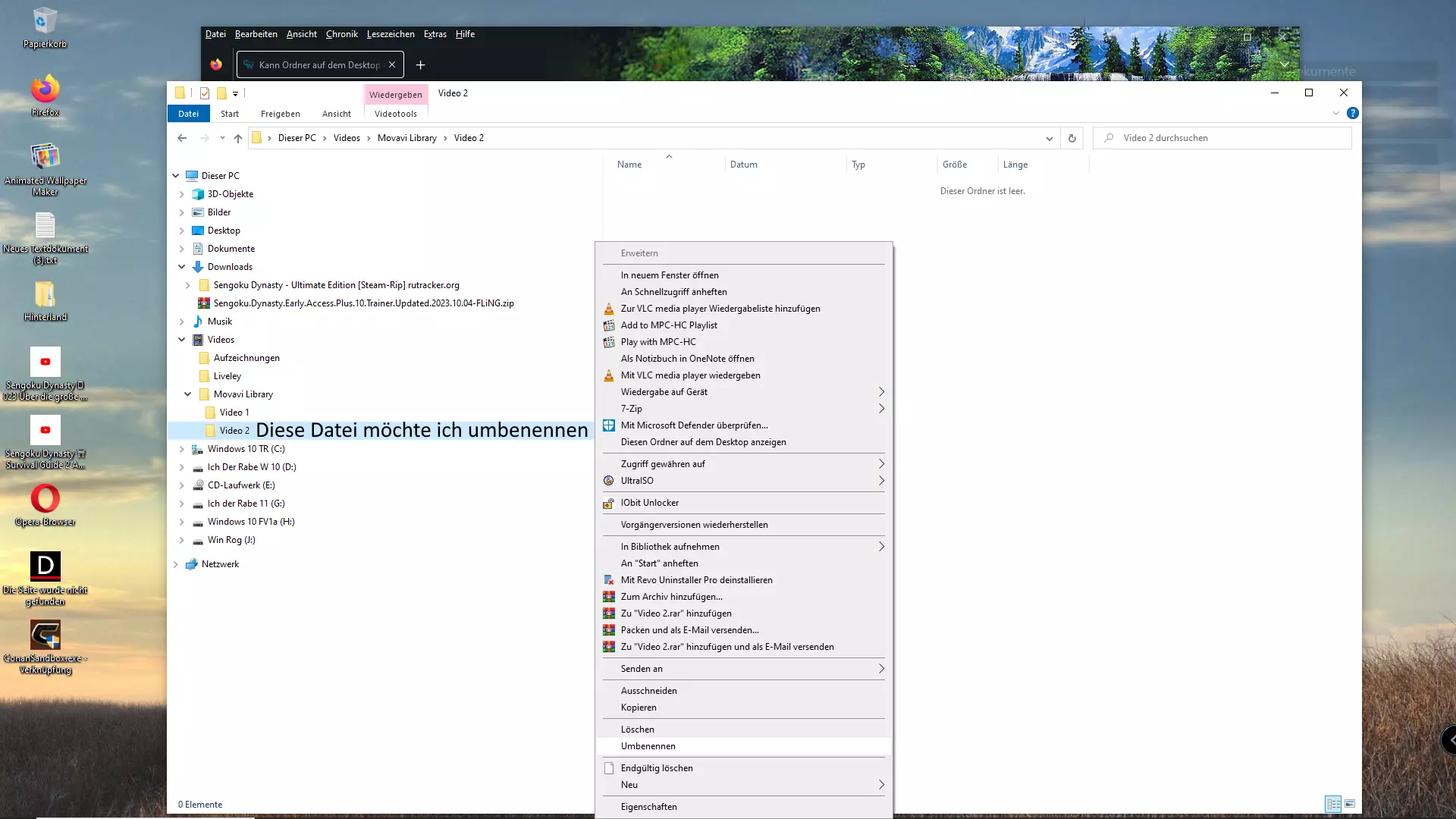Select the Hinterland folder on the desktop
This screenshot has height=819, width=1456.
(45, 301)
